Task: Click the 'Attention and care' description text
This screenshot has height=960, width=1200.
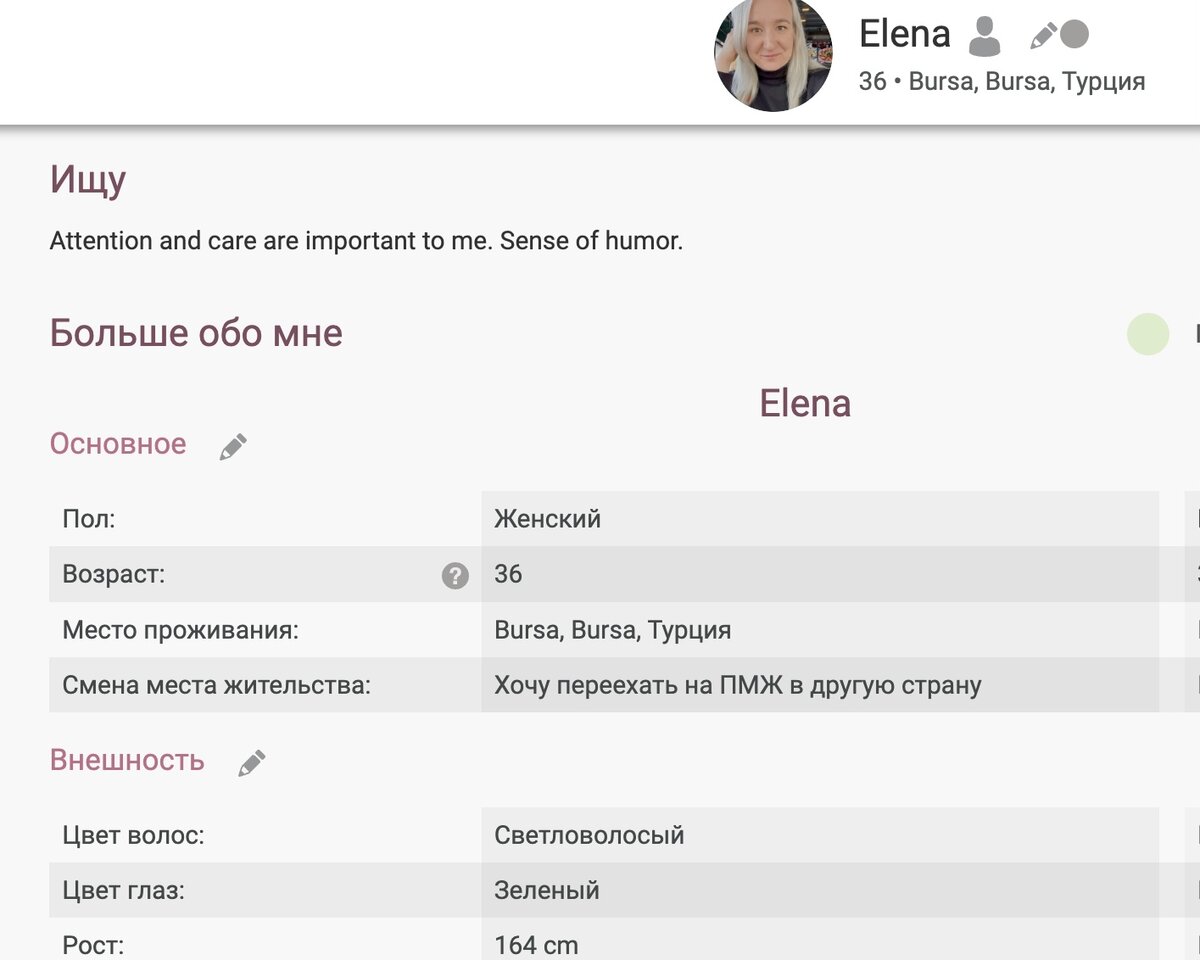Action: coord(366,241)
